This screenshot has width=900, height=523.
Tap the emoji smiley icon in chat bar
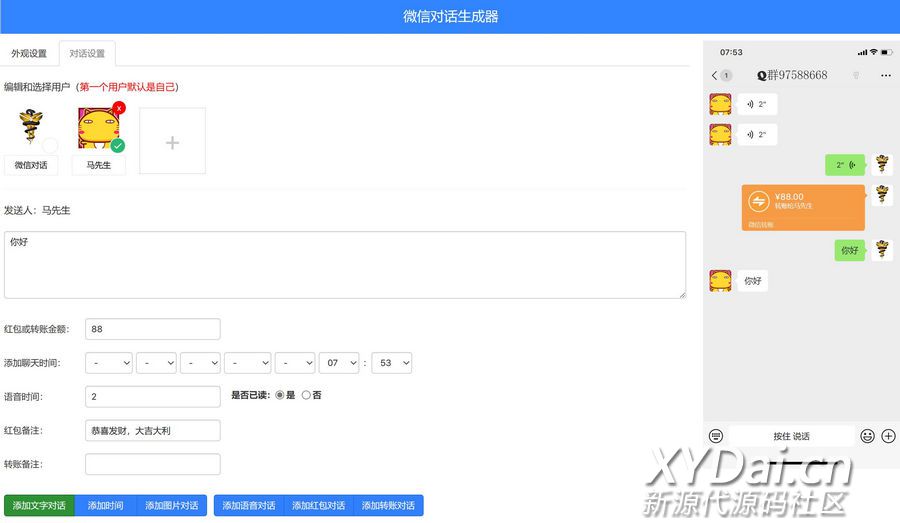(x=867, y=436)
